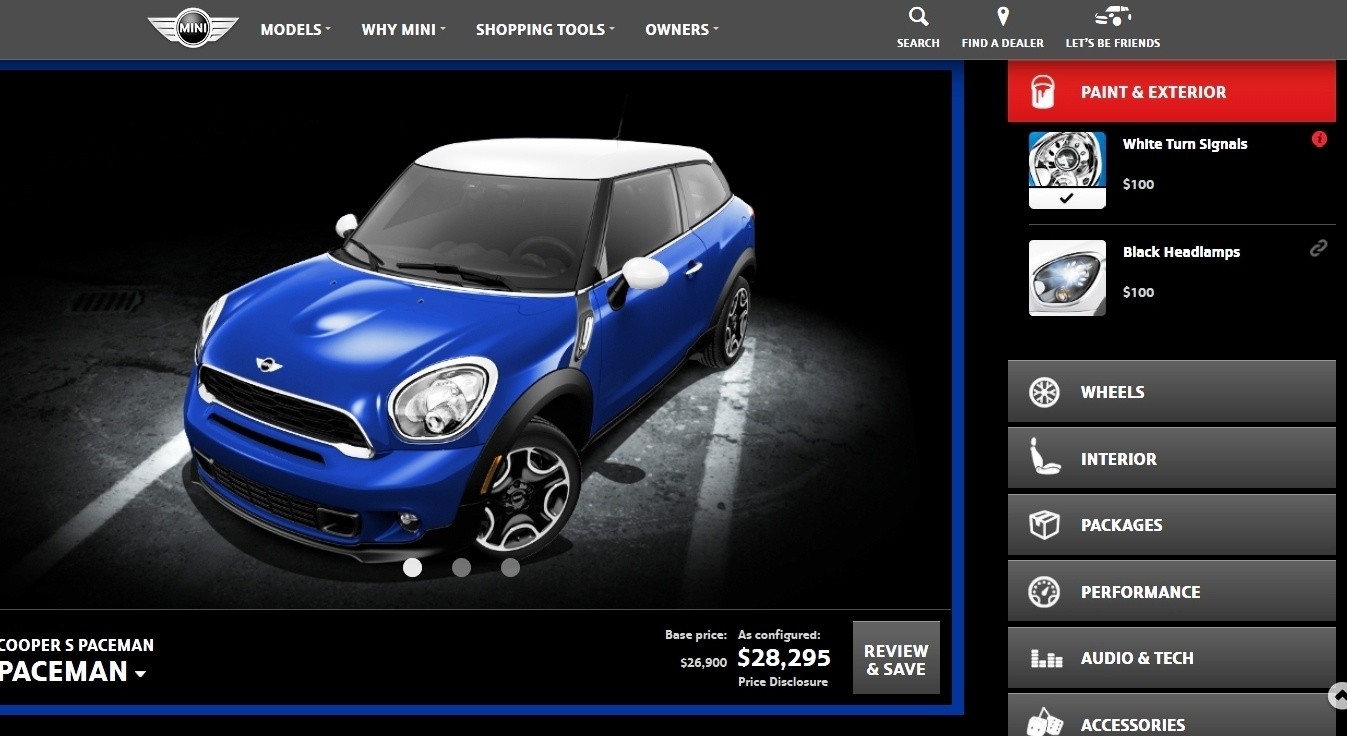The image size is (1347, 736).
Task: Click the blue Paceman car image
Action: 470,350
